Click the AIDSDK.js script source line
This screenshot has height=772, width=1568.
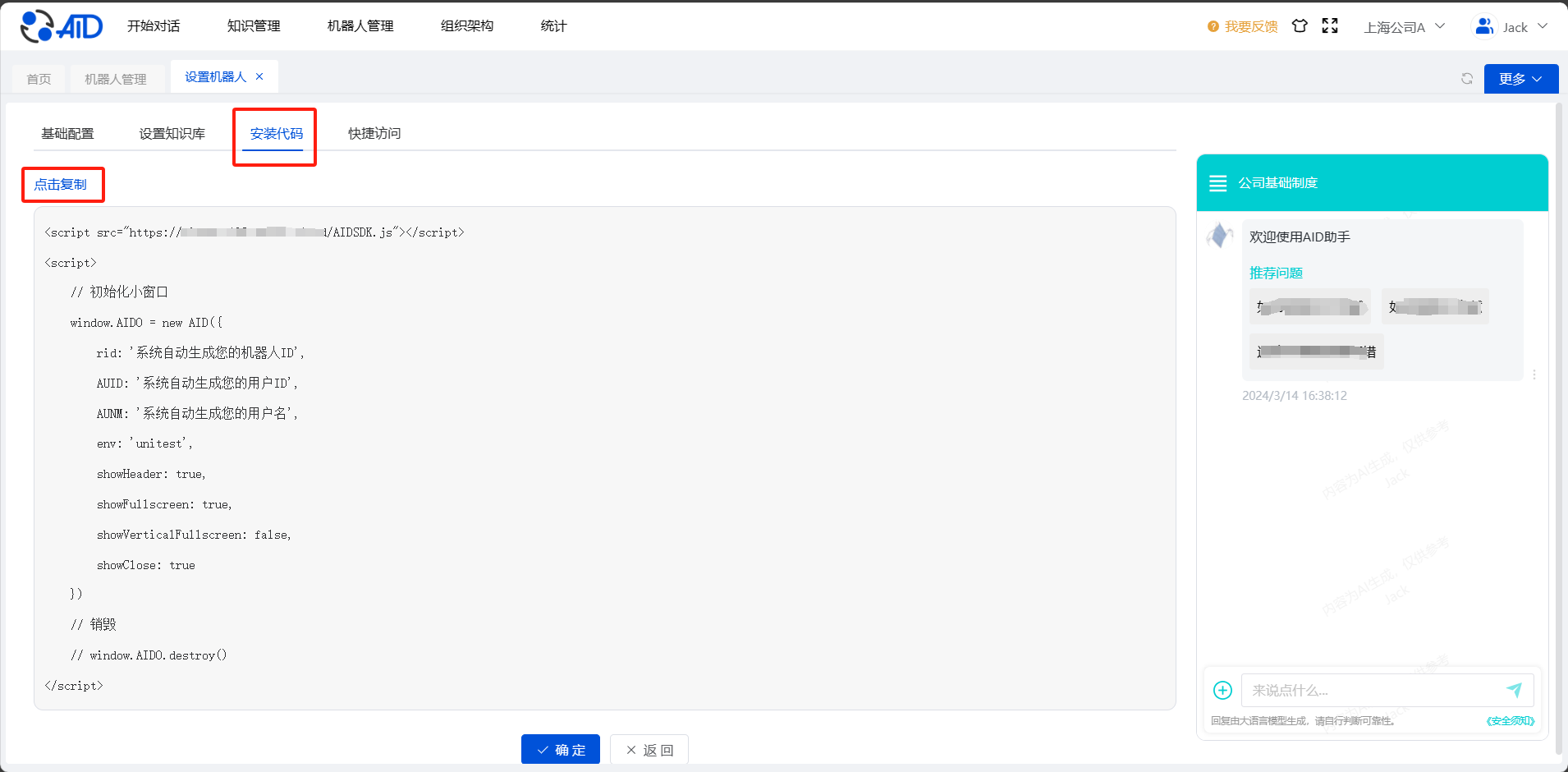[254, 232]
